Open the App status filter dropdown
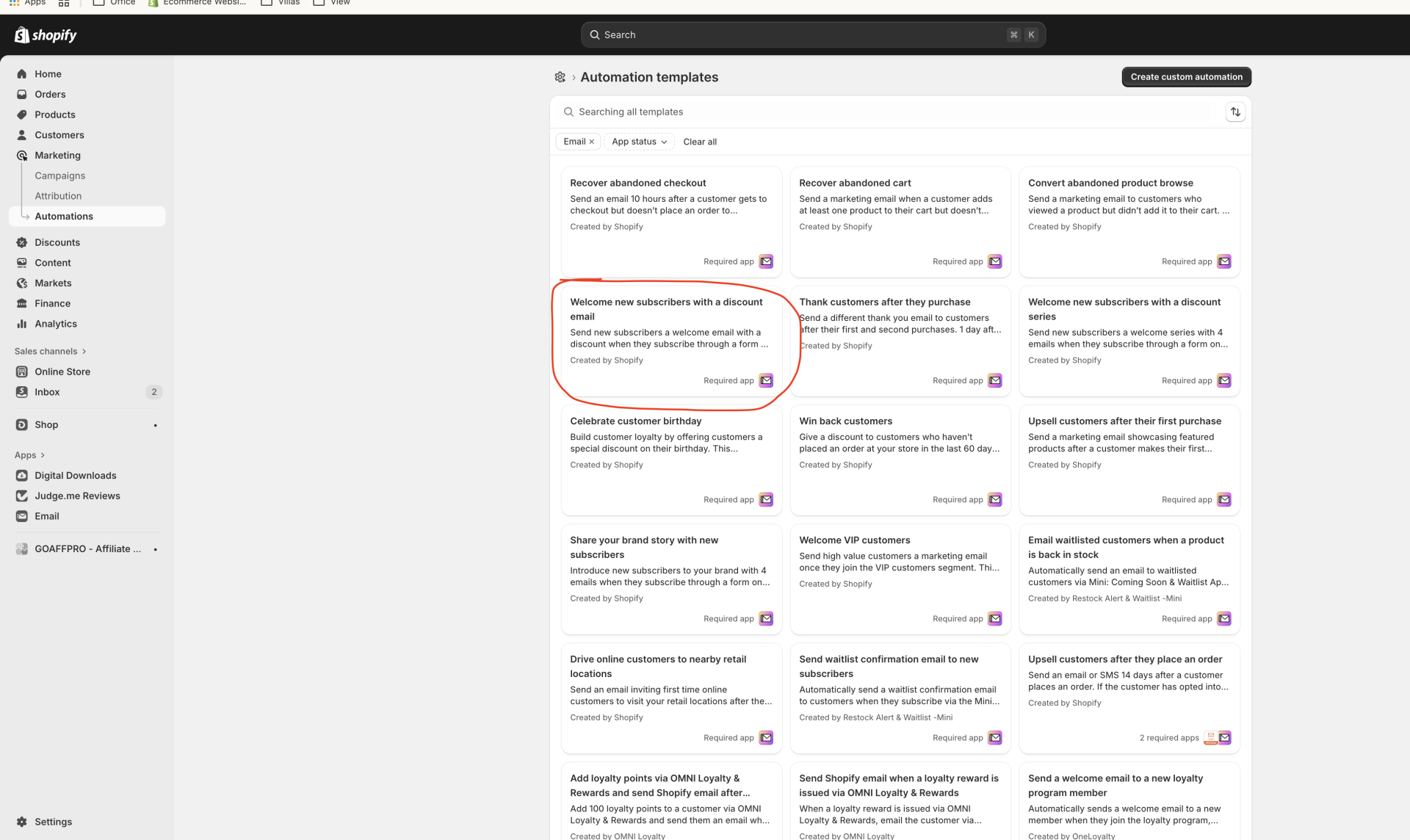1410x840 pixels. tap(639, 142)
